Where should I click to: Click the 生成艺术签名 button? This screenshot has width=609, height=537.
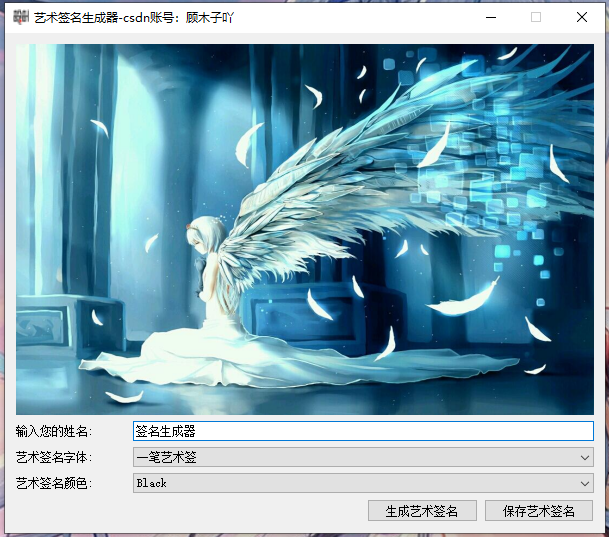(x=422, y=511)
